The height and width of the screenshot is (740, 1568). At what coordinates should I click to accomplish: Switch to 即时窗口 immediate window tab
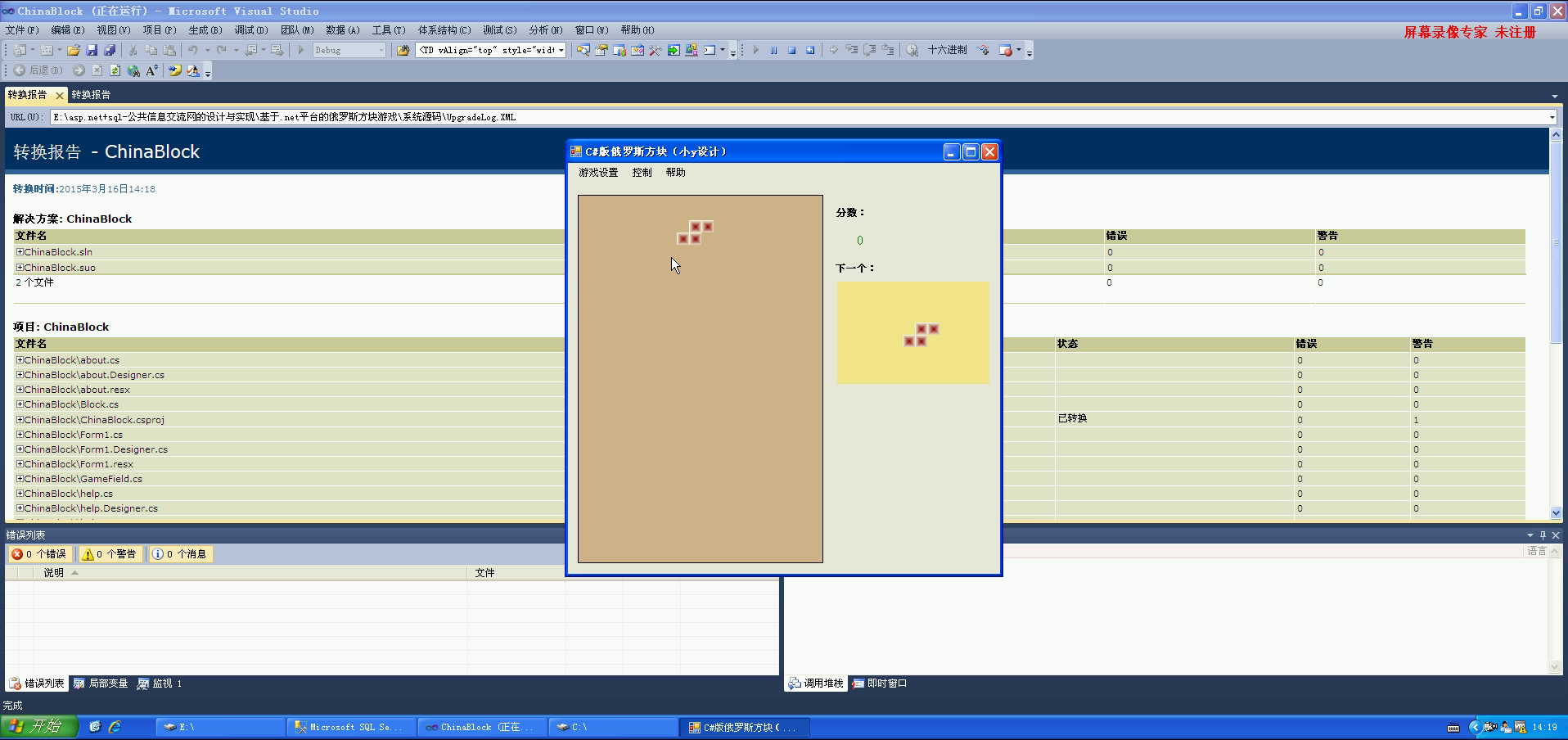click(x=880, y=684)
